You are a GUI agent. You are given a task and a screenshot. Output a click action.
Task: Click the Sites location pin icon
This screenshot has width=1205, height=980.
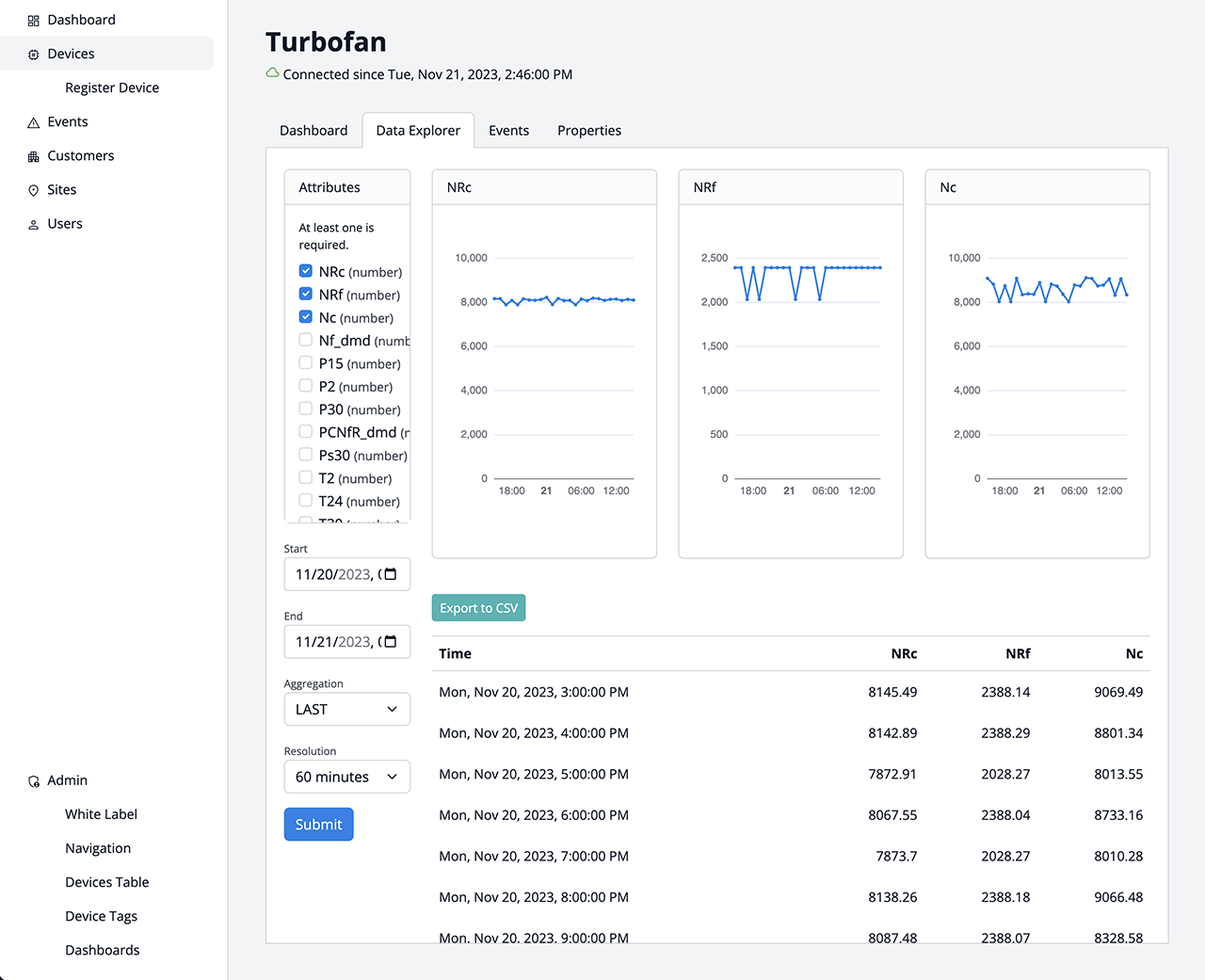pyautogui.click(x=34, y=190)
